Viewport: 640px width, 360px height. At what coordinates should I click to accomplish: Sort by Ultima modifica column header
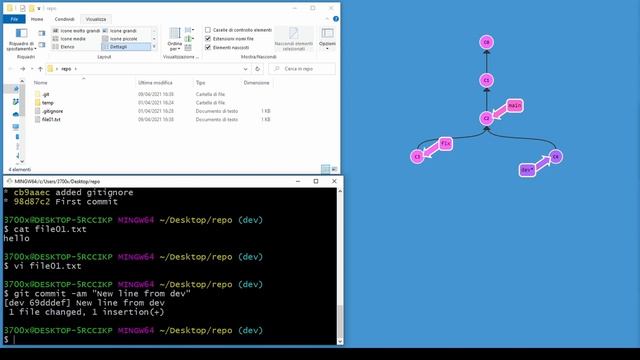click(x=155, y=83)
